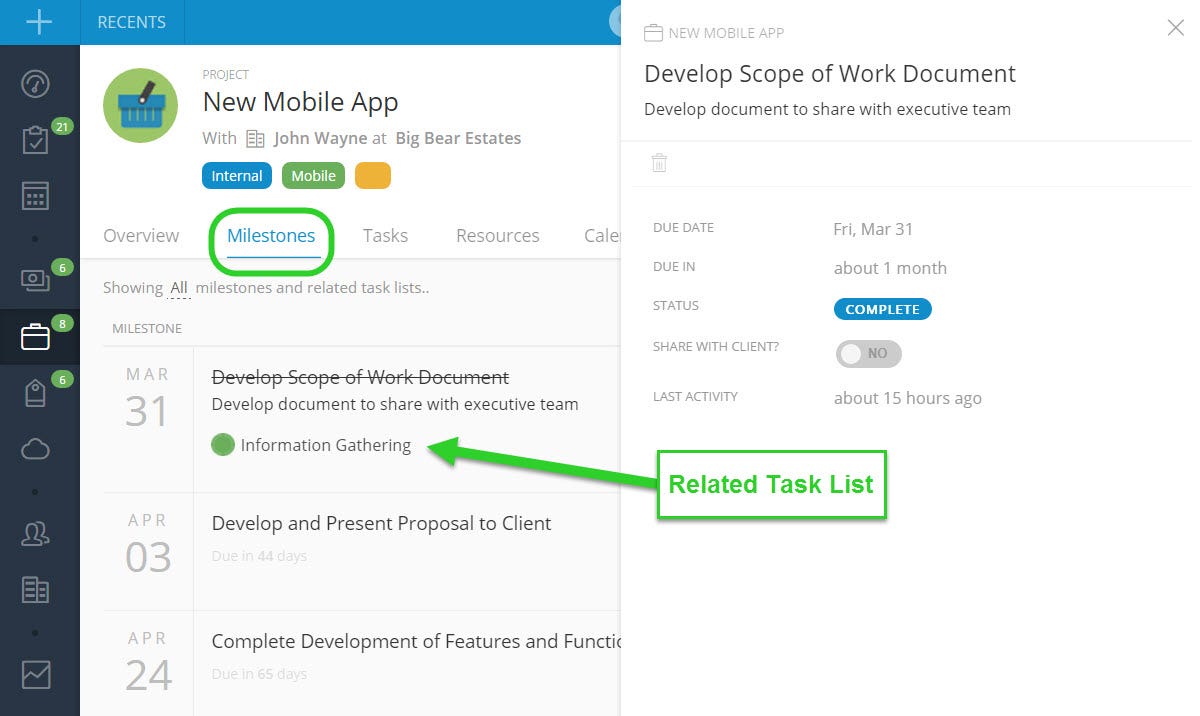This screenshot has width=1200, height=716.
Task: Click green circle beside Information Gathering
Action: click(x=223, y=445)
